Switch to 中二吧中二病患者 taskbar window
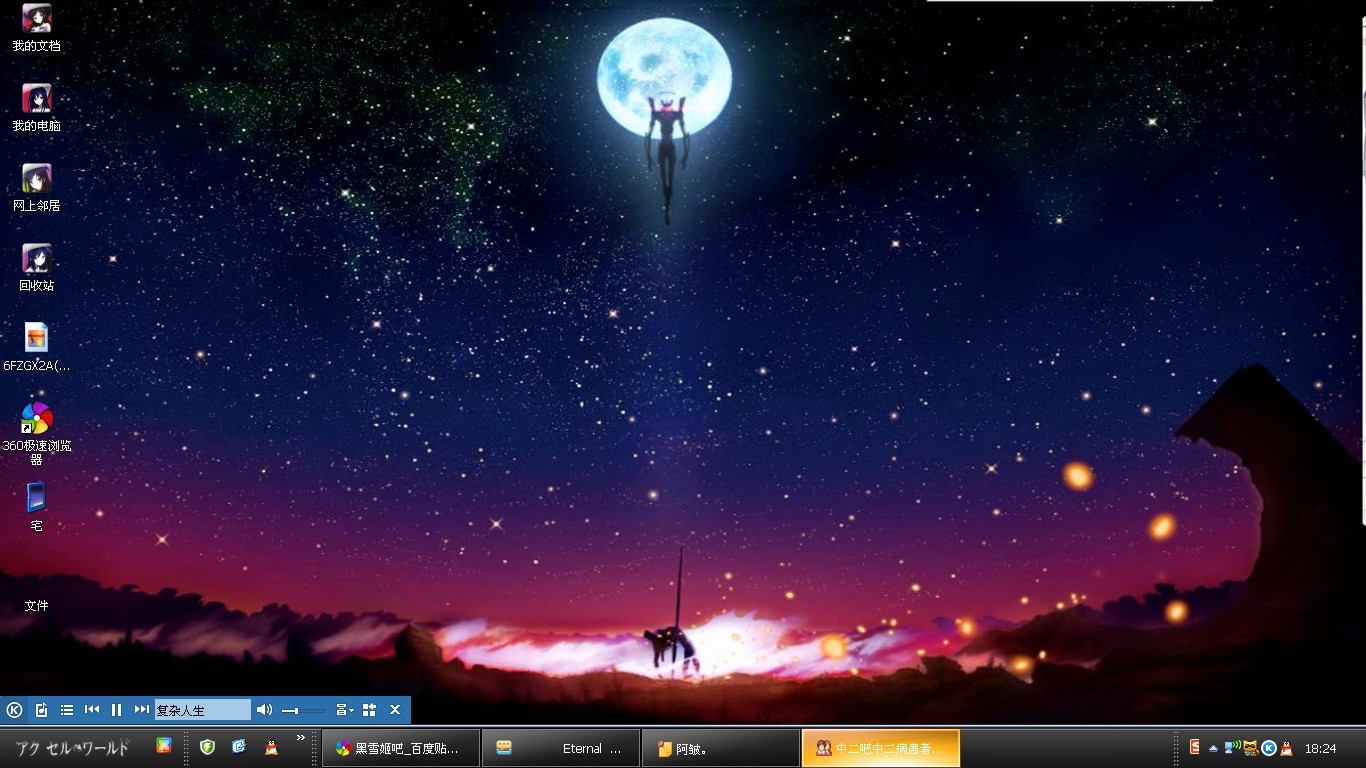 (x=881, y=748)
